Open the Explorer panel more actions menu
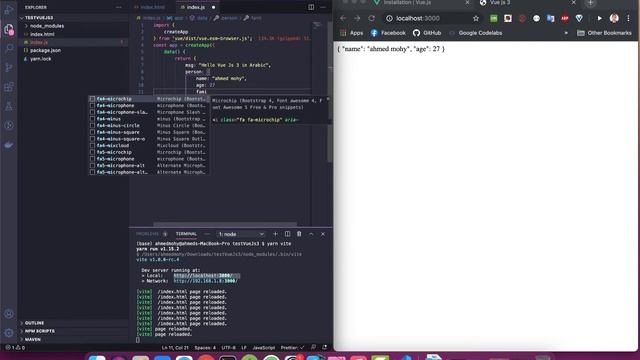Viewport: 640px width, 360px height. 118,7
